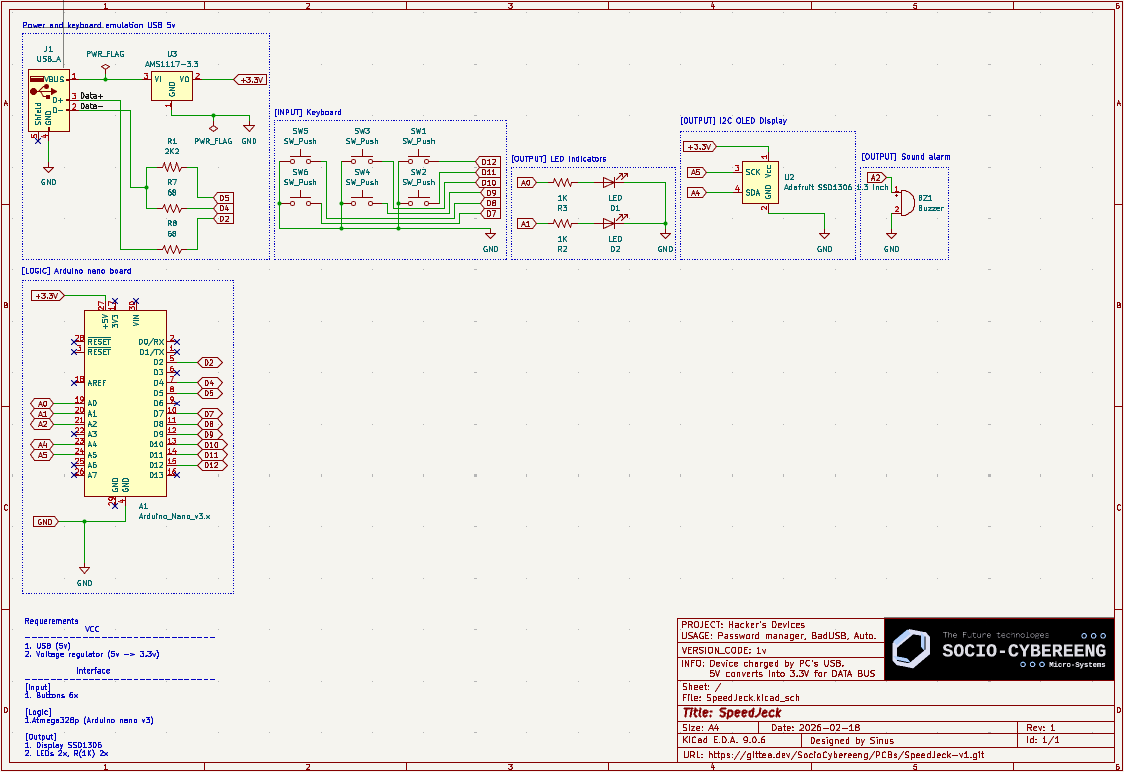Select the 1K resistor R3
This screenshot has width=1124, height=772.
coord(562,183)
